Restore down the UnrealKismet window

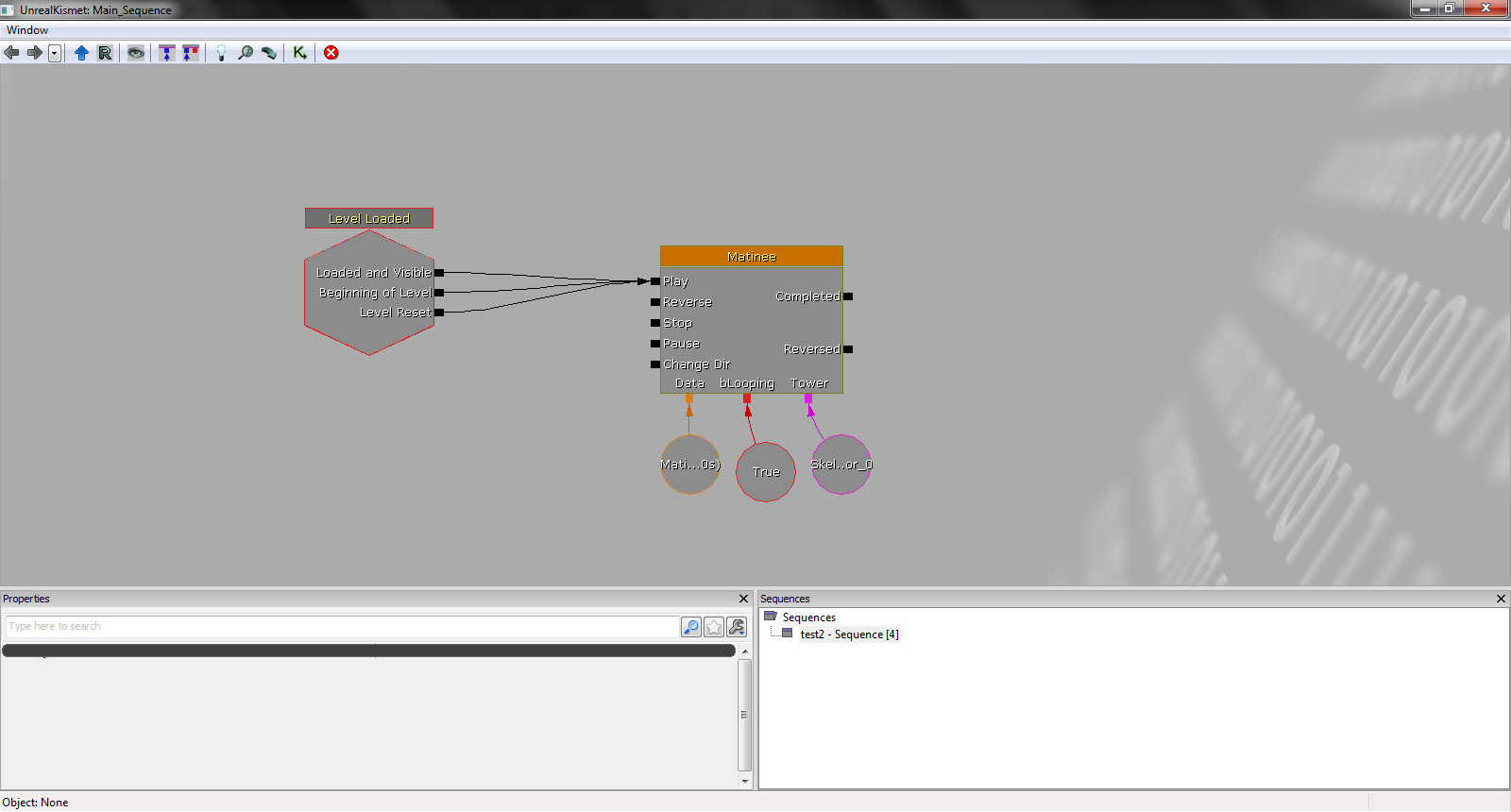(x=1450, y=8)
